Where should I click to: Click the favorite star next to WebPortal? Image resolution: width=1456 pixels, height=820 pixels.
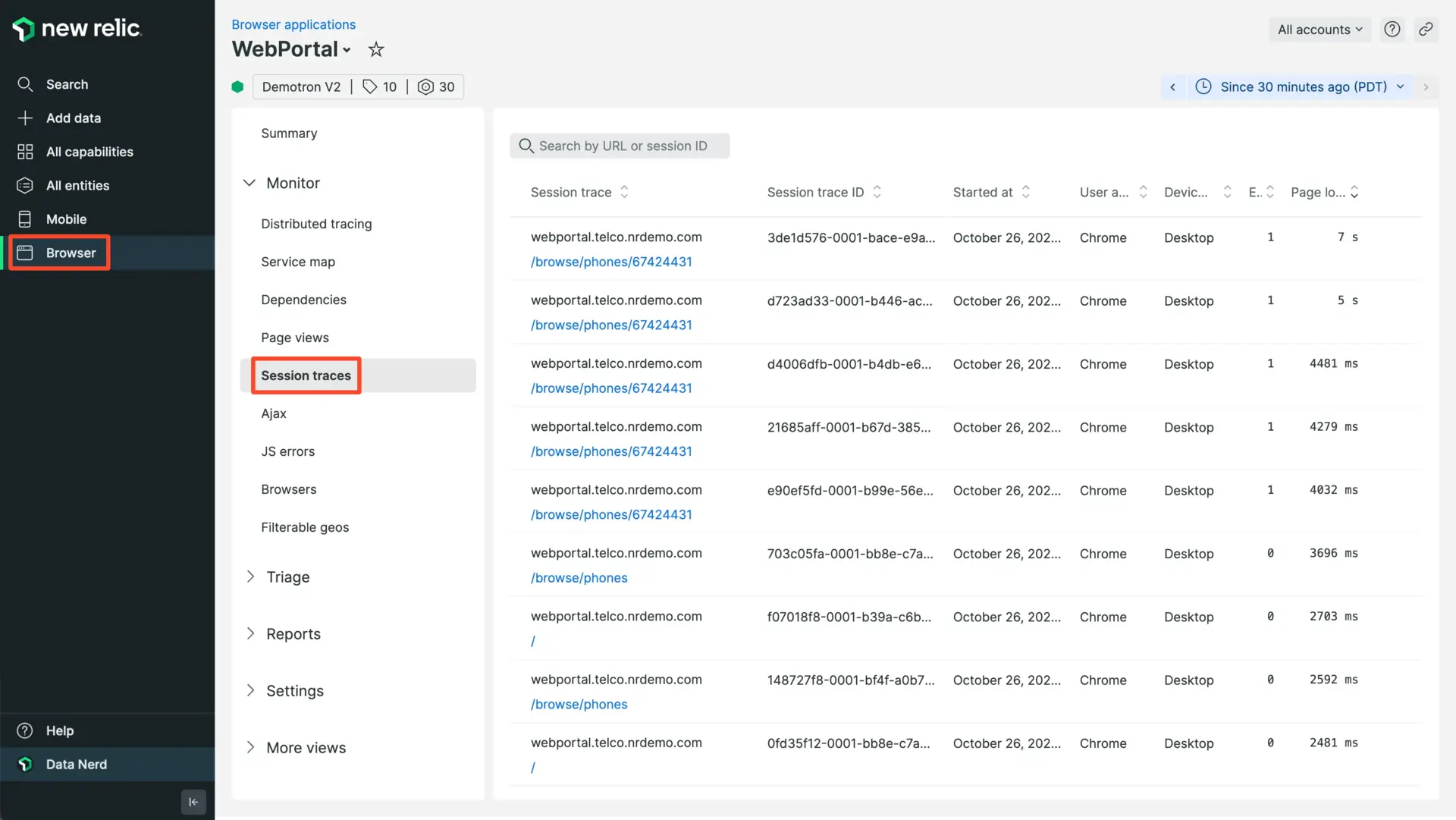point(375,50)
